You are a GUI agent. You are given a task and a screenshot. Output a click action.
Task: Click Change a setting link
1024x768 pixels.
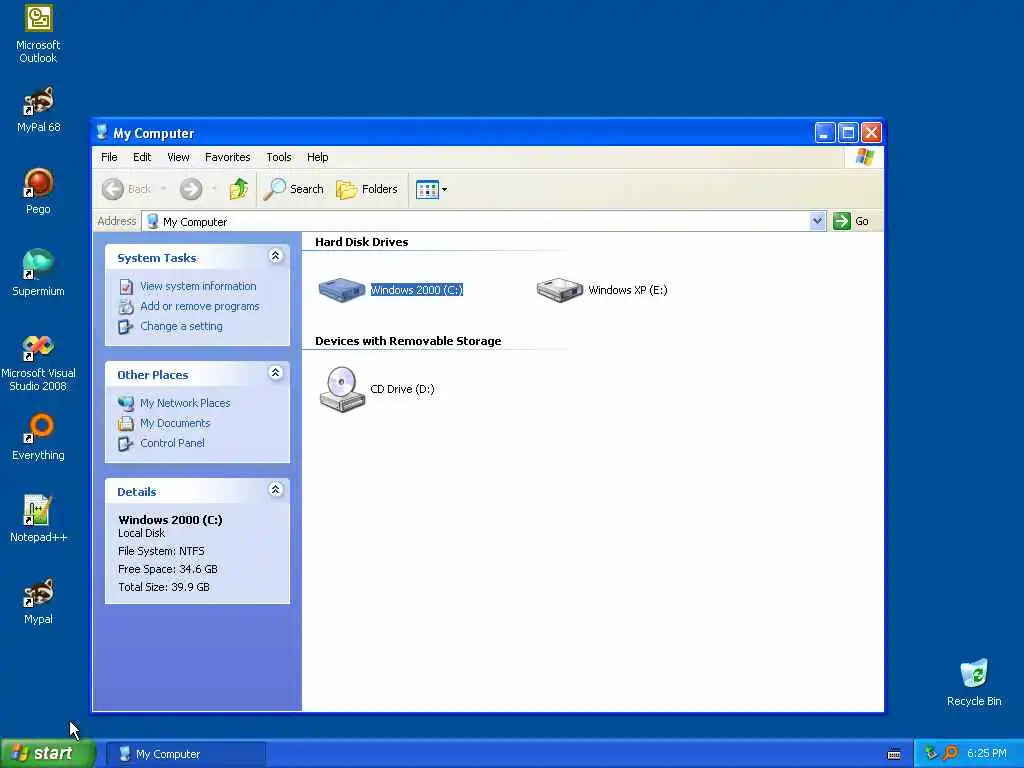tap(181, 327)
